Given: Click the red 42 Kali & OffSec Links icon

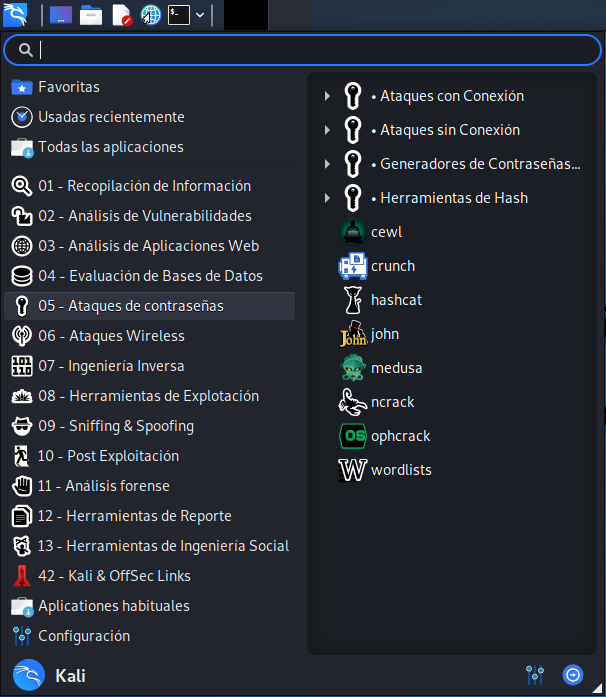Looking at the screenshot, I should coord(22,576).
